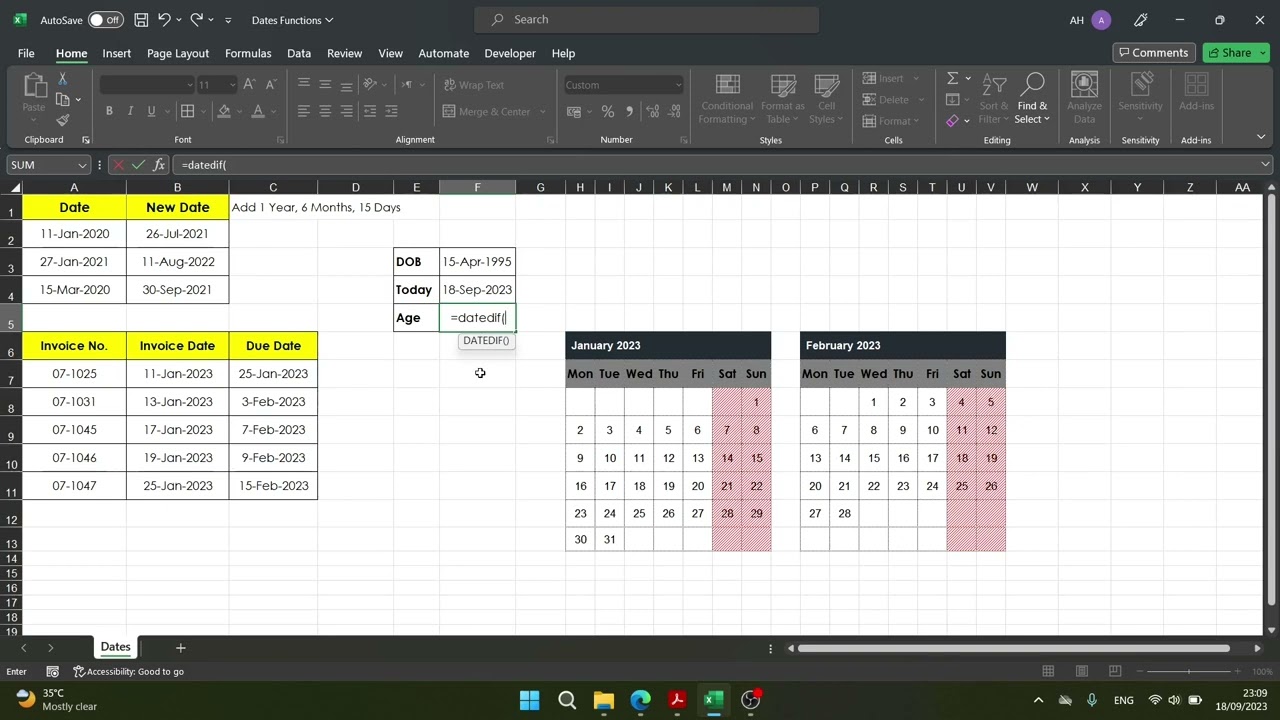Open Cell Styles gallery

tap(826, 99)
